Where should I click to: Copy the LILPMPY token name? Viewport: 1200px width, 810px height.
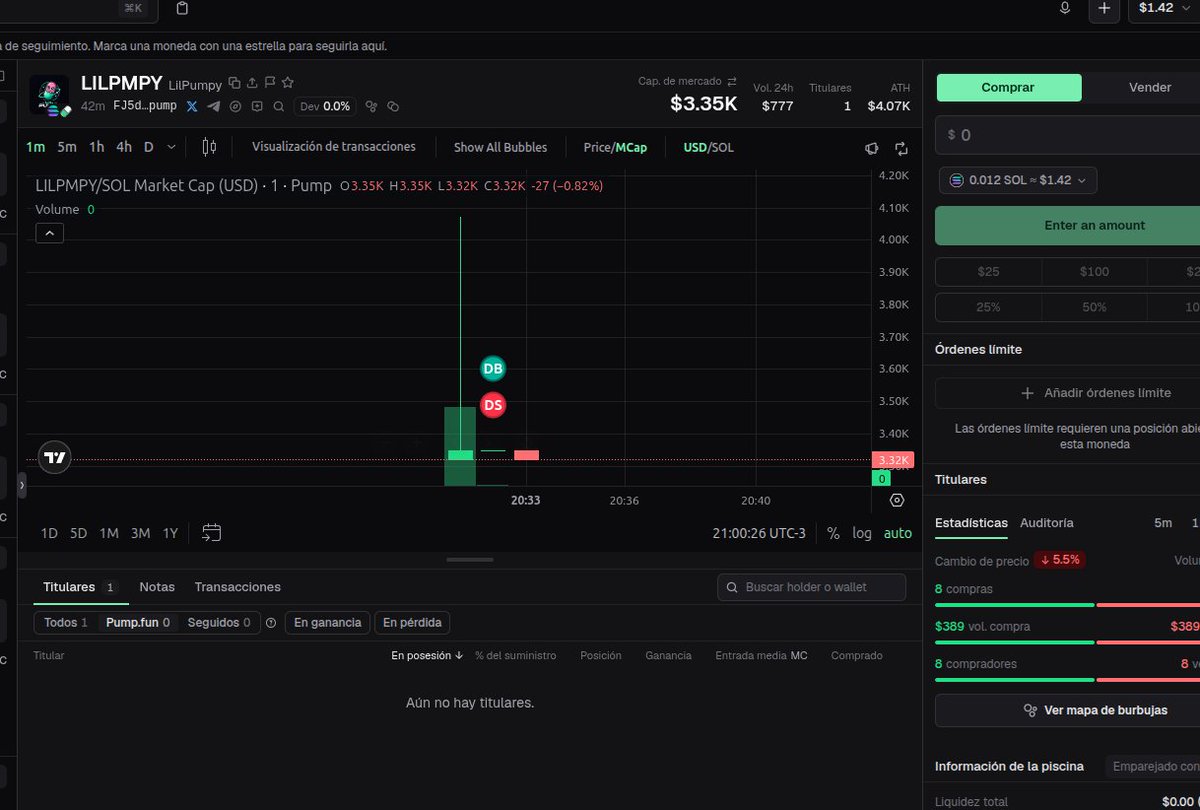(x=234, y=83)
